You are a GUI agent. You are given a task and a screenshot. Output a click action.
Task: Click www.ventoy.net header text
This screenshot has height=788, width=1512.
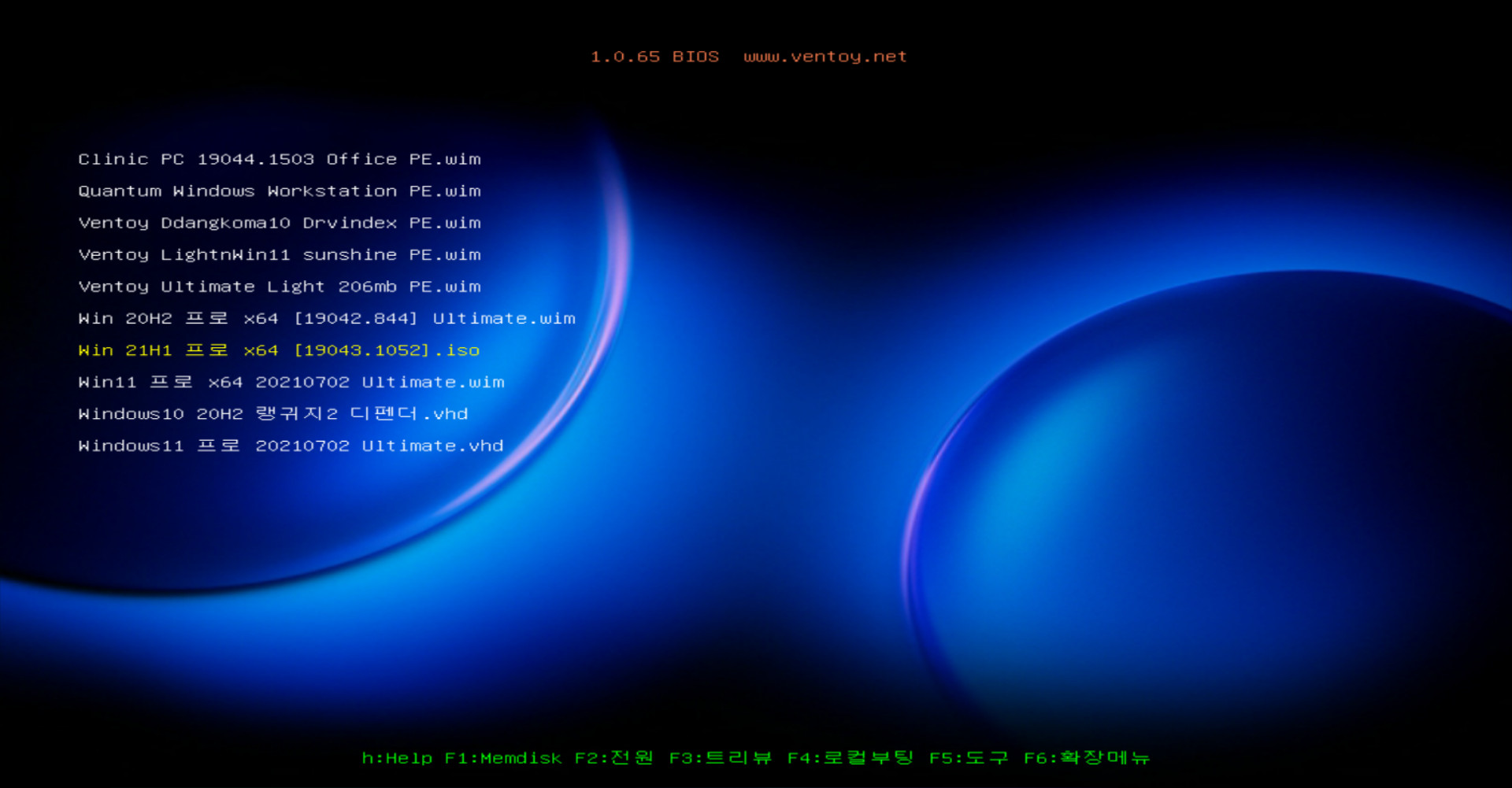pos(825,57)
